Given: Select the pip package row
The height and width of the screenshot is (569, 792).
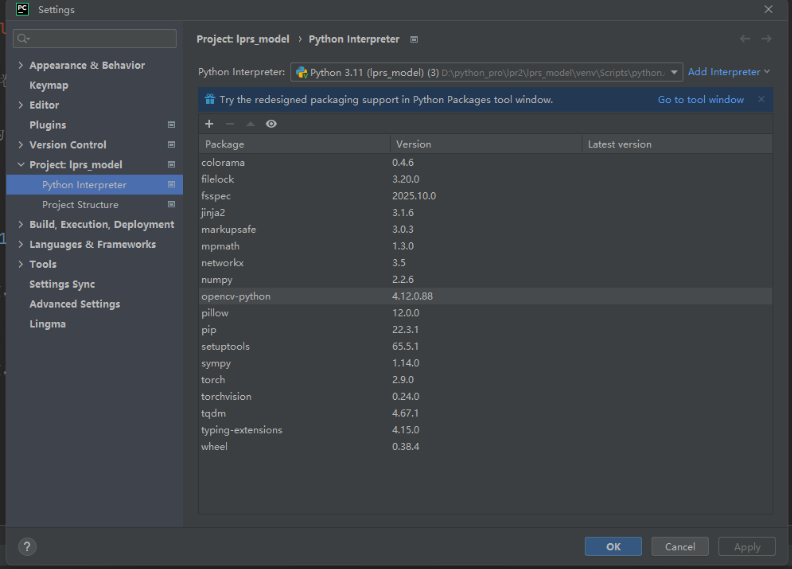Looking at the screenshot, I should click(485, 330).
